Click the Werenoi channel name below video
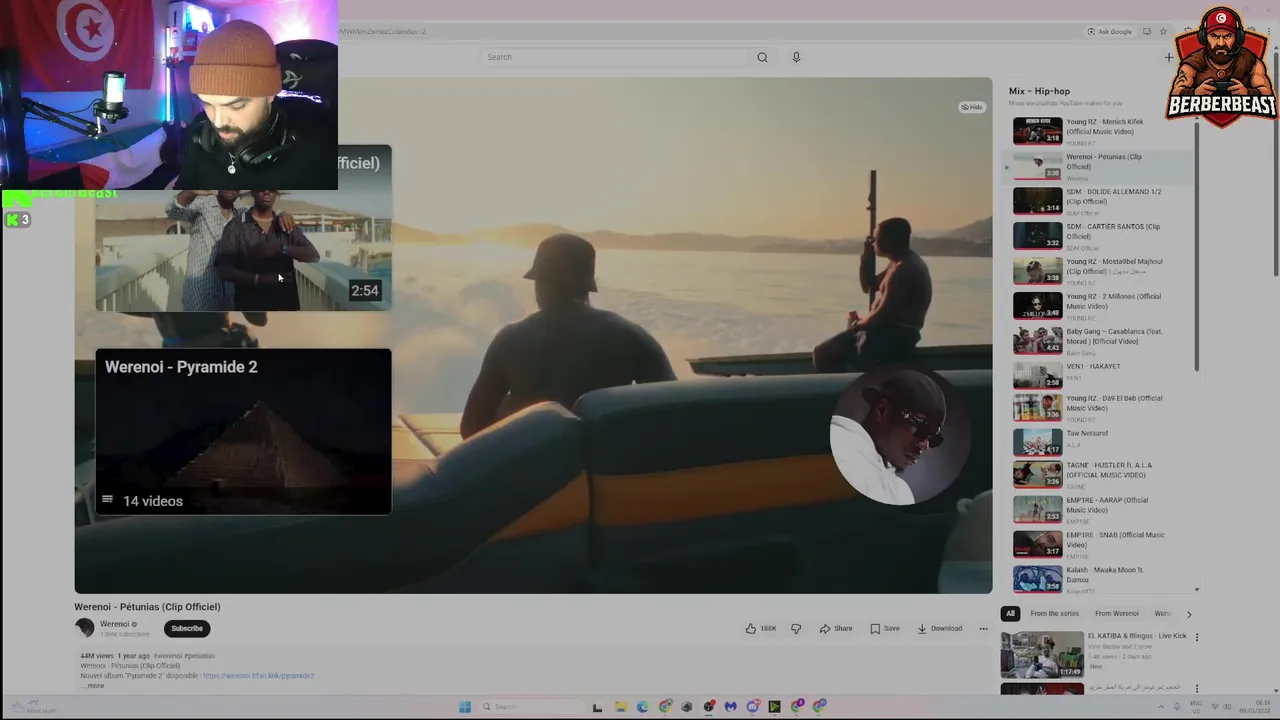 click(x=114, y=624)
